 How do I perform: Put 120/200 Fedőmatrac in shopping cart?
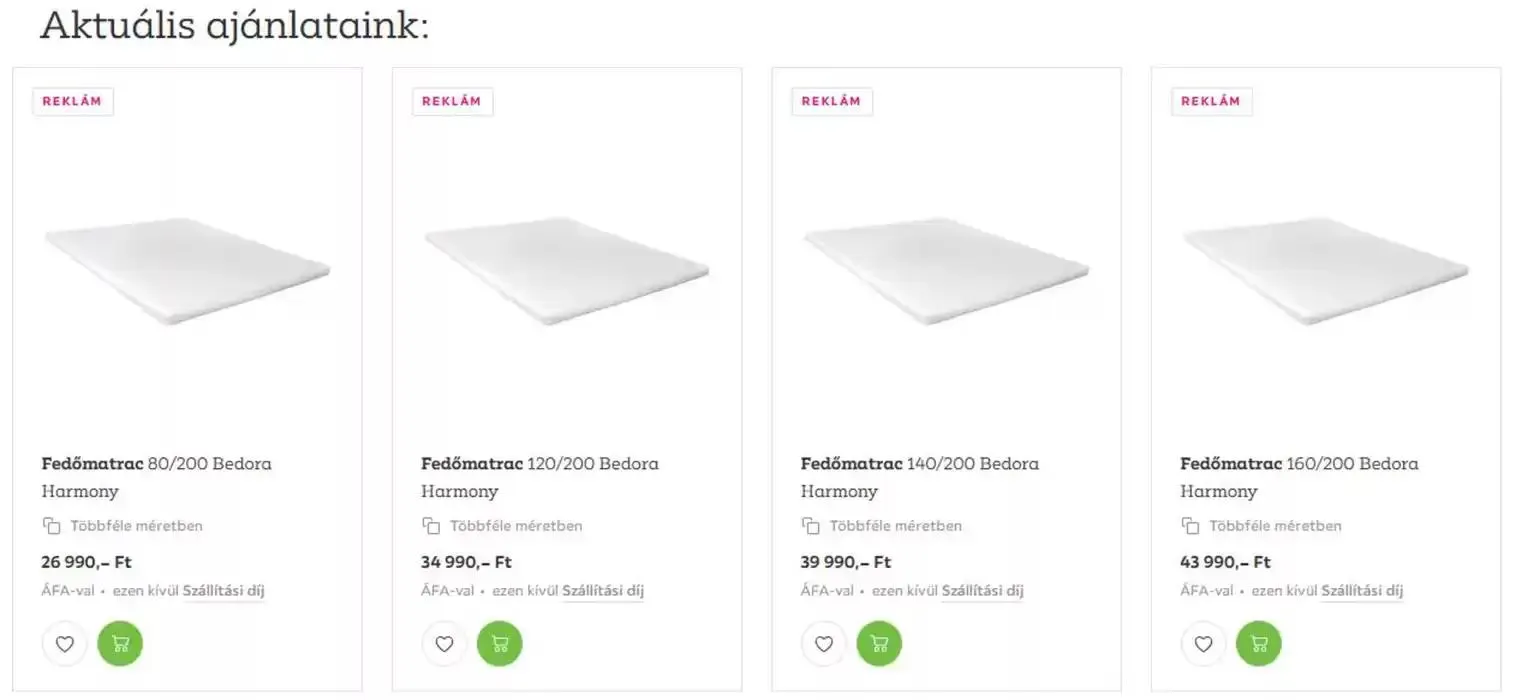click(500, 644)
